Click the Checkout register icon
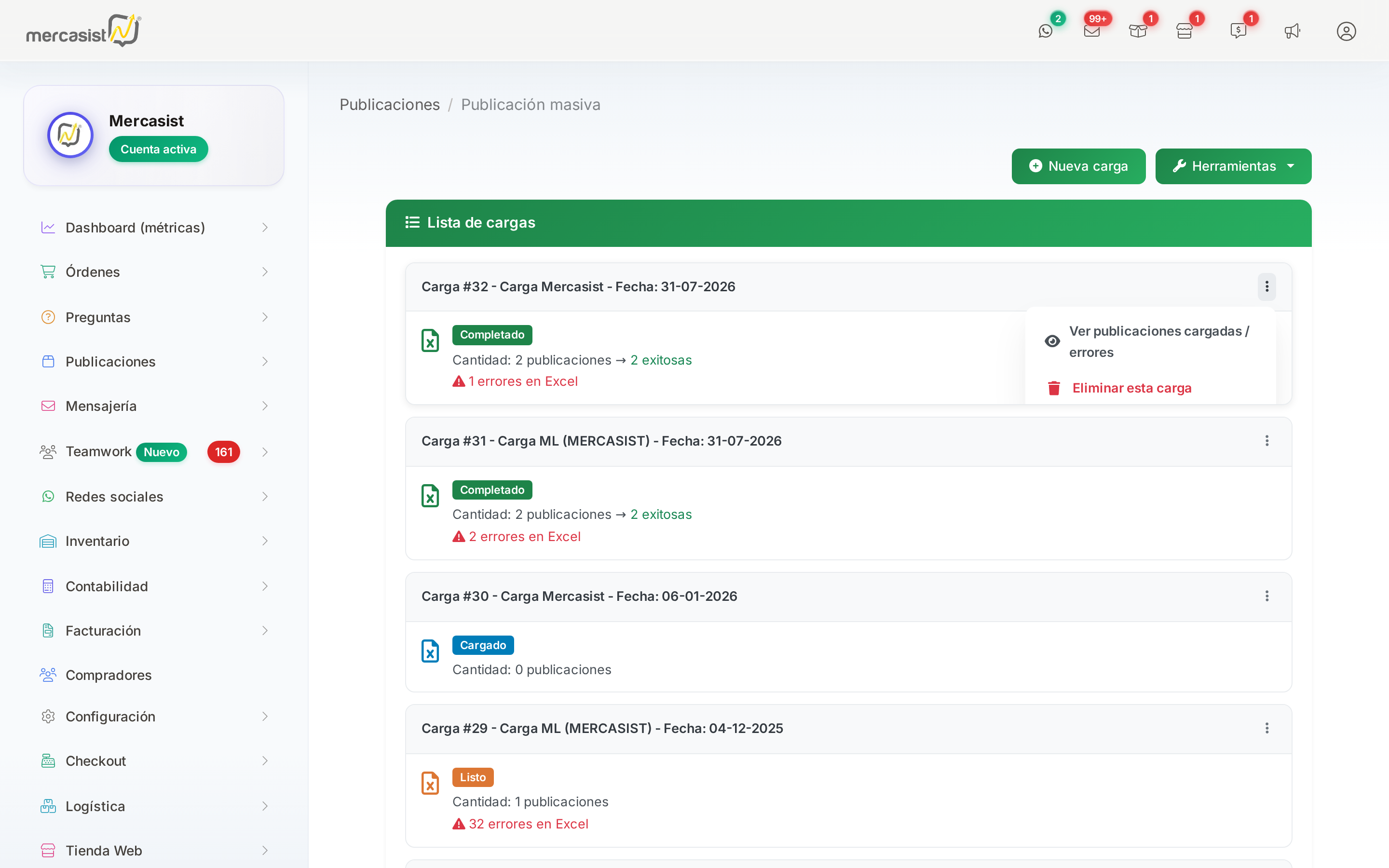Image resolution: width=1389 pixels, height=868 pixels. point(48,760)
